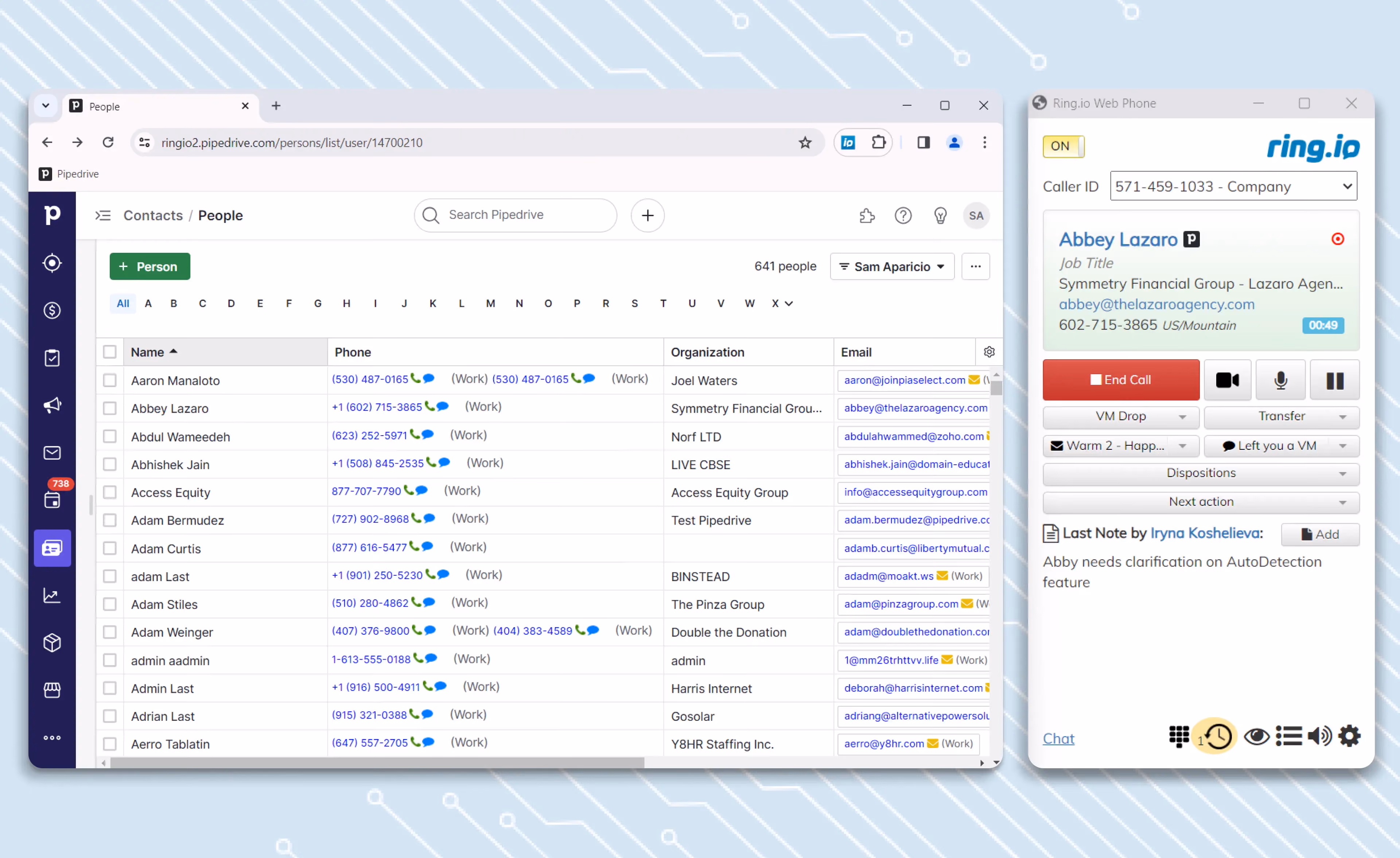Toggle the ON switch in Ring.io
The height and width of the screenshot is (858, 1400).
1063,146
